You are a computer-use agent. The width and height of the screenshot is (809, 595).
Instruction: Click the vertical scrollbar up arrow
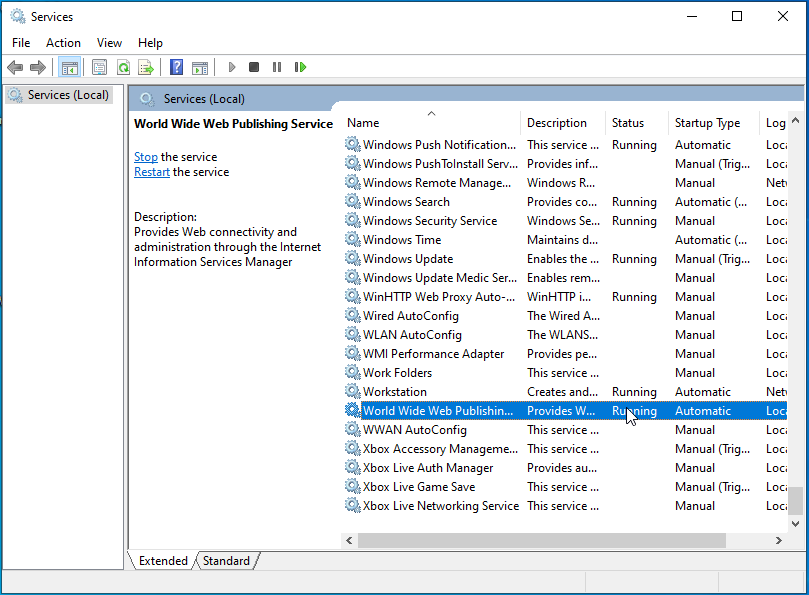(796, 121)
